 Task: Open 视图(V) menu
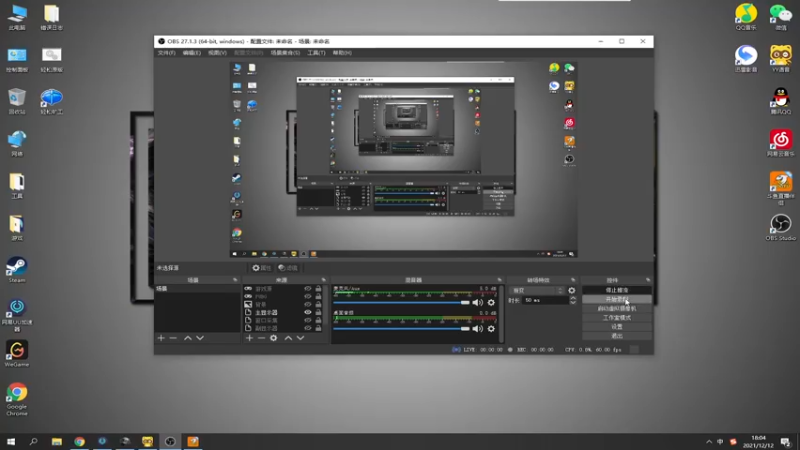(217, 53)
